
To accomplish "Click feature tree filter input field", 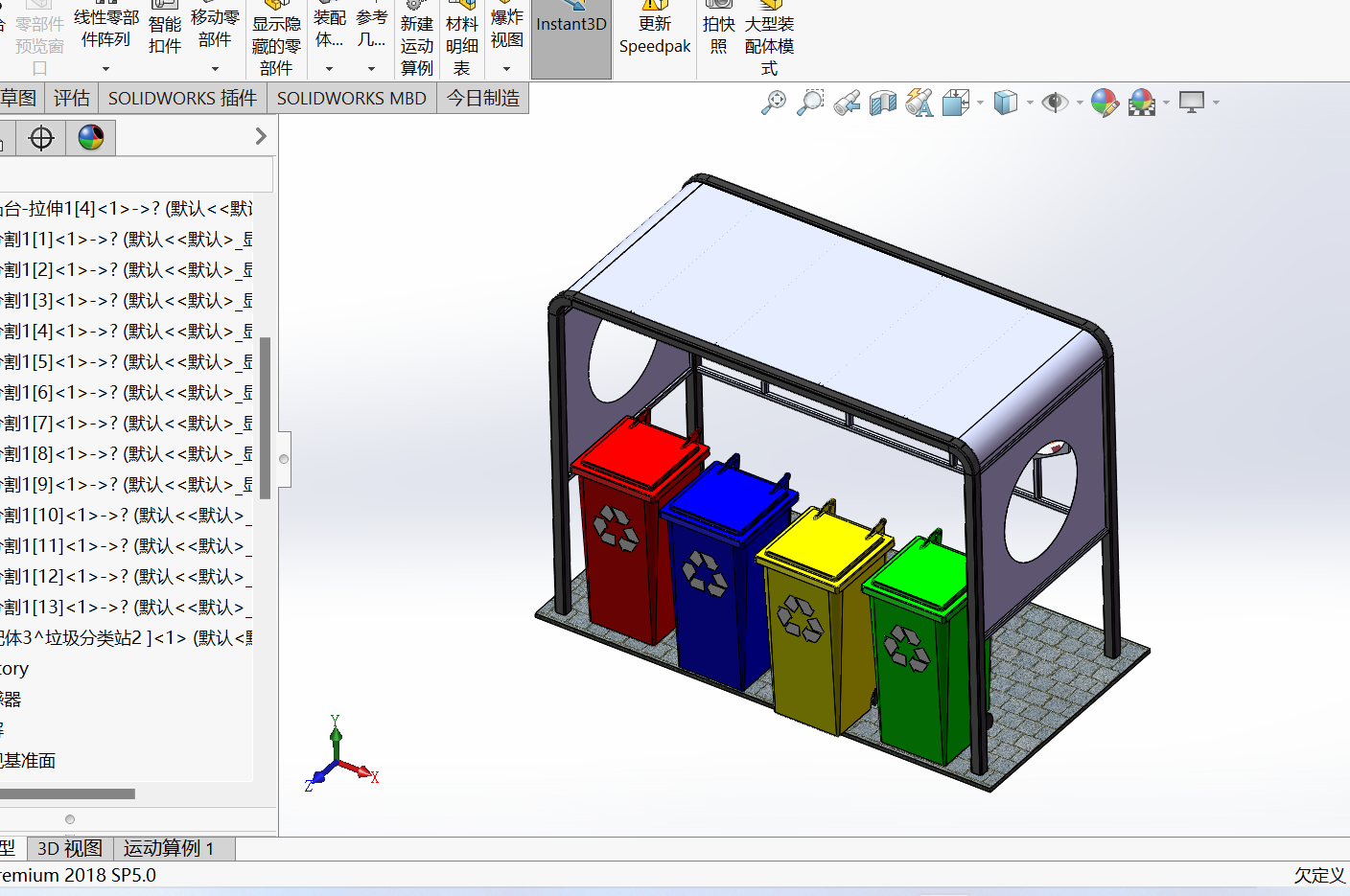I will pos(136,174).
